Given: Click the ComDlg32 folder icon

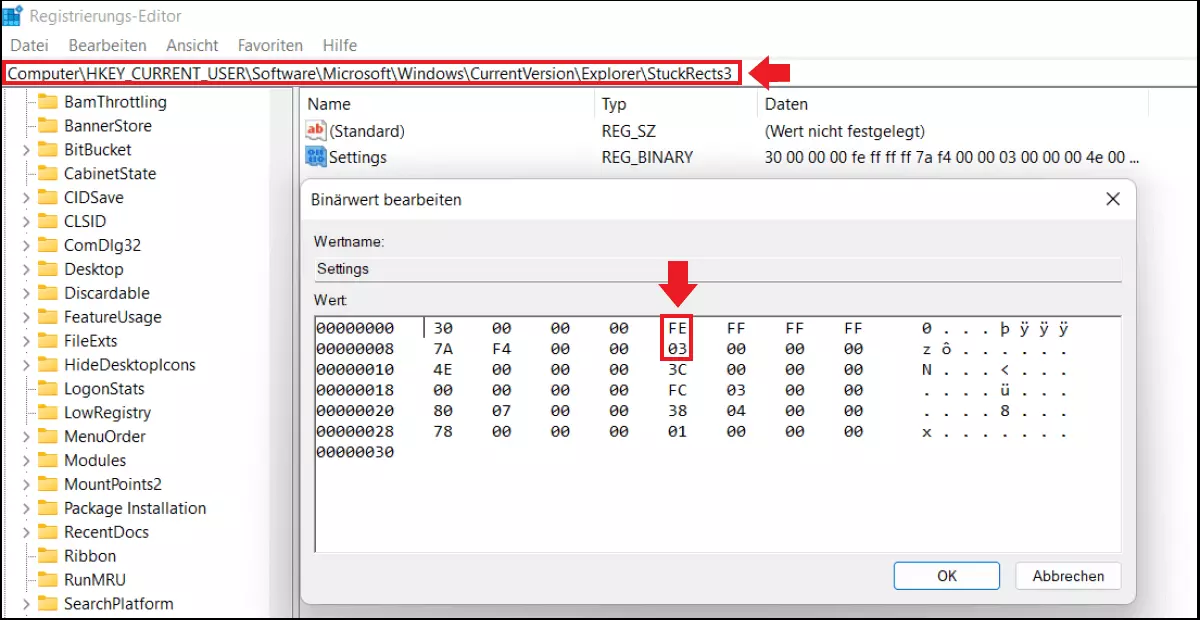Looking at the screenshot, I should point(48,246).
